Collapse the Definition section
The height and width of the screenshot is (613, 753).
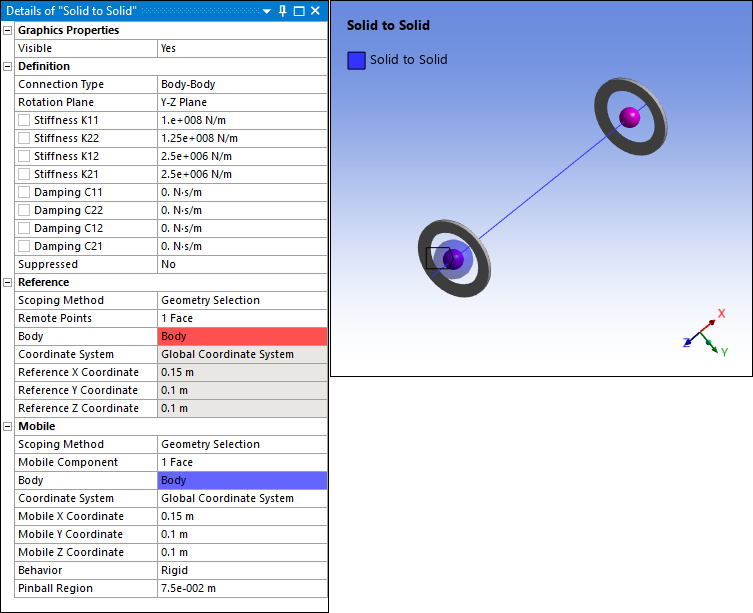pos(8,66)
